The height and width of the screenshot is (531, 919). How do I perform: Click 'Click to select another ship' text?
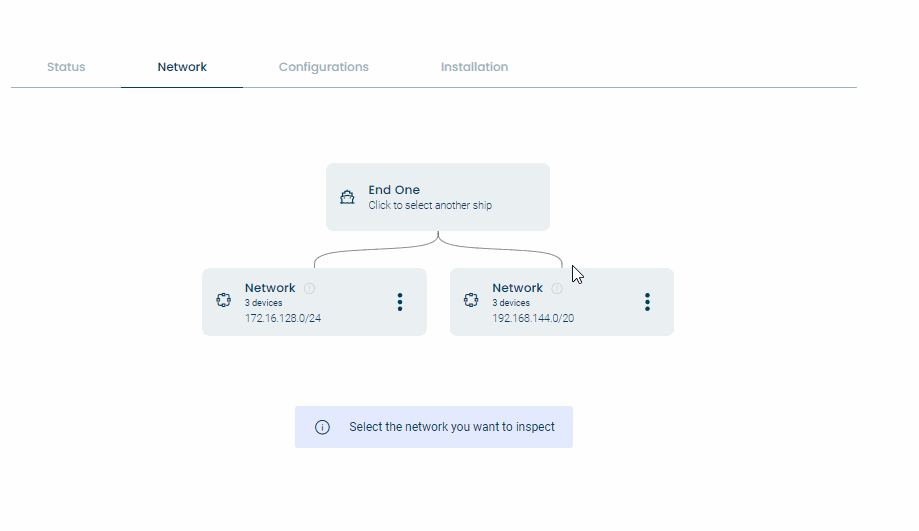[430, 205]
